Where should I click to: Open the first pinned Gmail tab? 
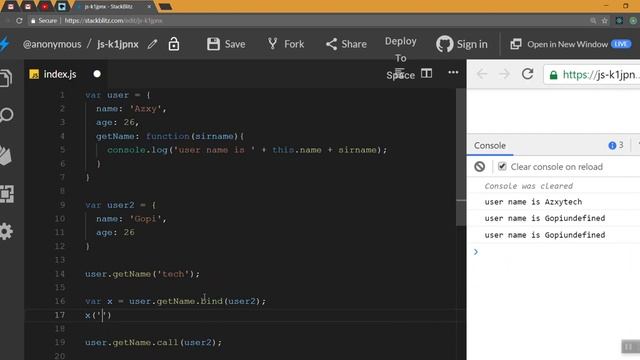point(11,7)
